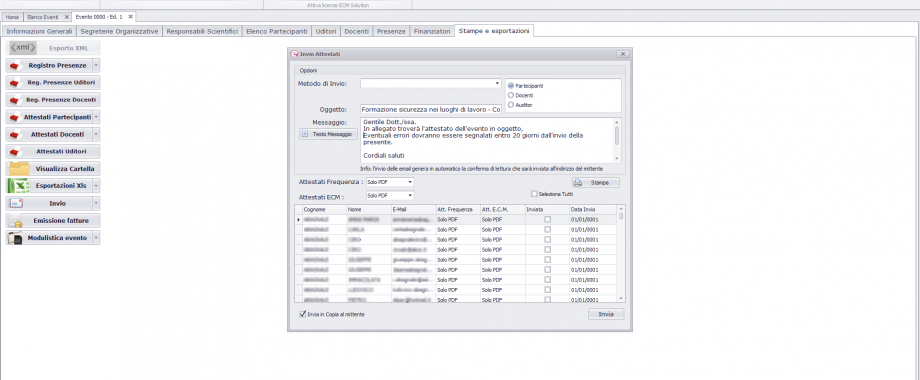Image resolution: width=920 pixels, height=380 pixels.
Task: Expand the Modulistica evento dropdown arrow
Action: click(x=96, y=238)
